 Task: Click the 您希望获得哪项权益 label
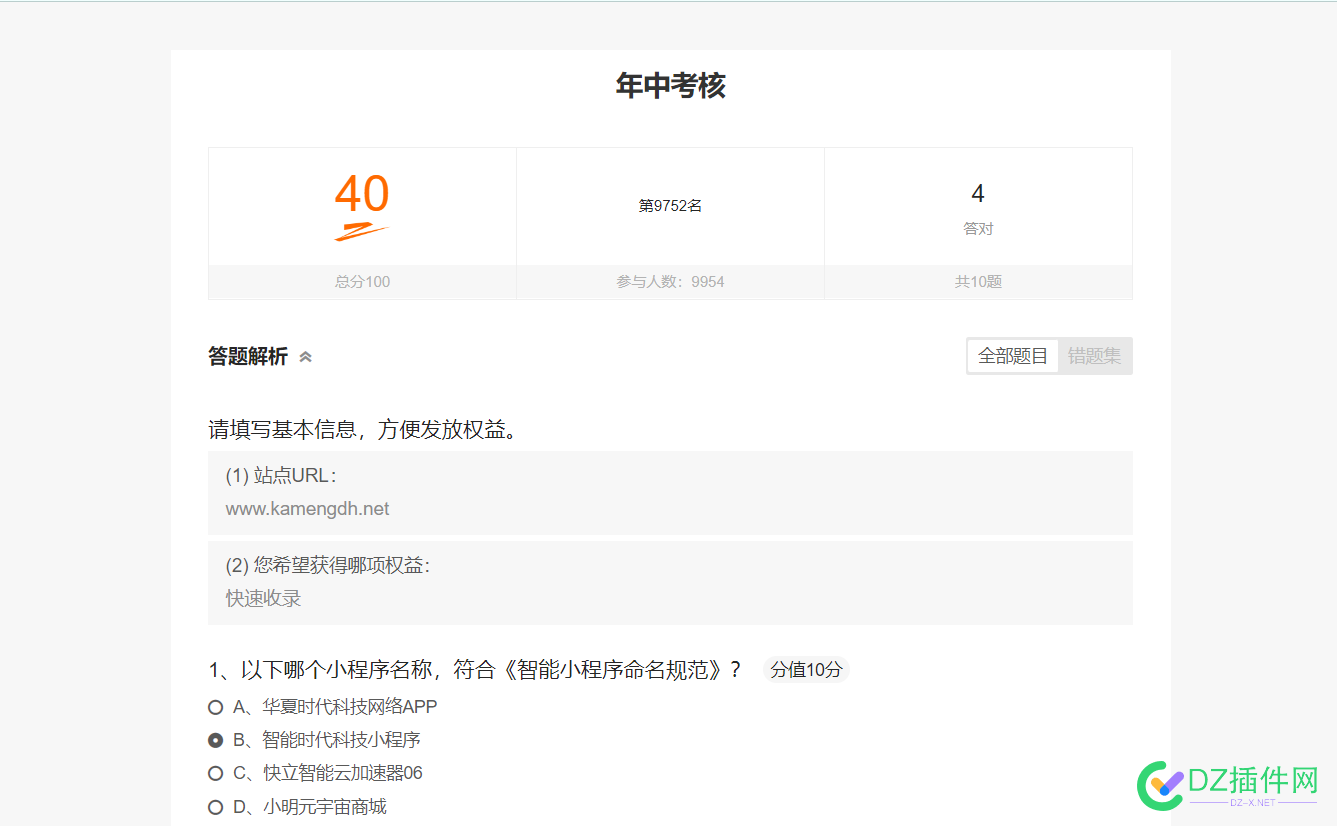click(328, 566)
